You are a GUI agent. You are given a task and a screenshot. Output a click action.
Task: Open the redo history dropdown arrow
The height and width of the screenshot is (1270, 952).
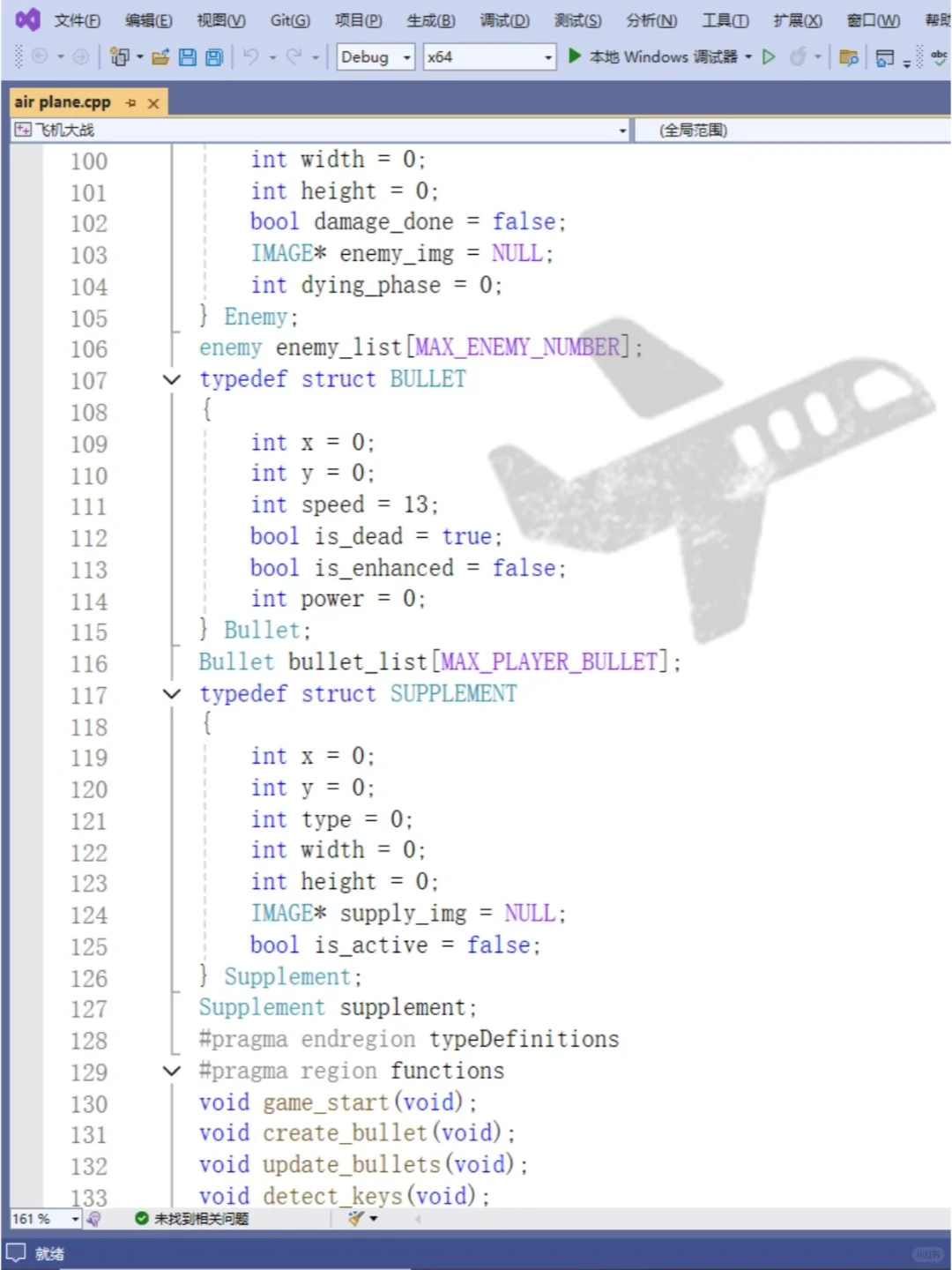315,57
